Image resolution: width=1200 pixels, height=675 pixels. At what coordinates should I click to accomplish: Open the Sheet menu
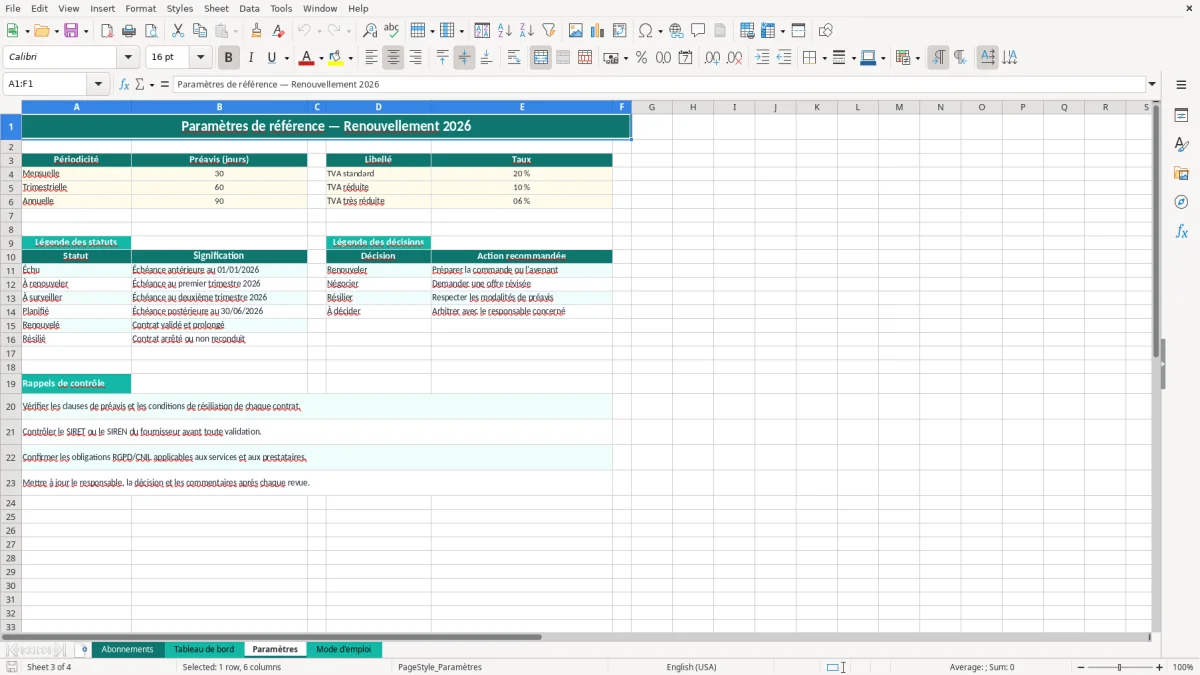tap(217, 8)
